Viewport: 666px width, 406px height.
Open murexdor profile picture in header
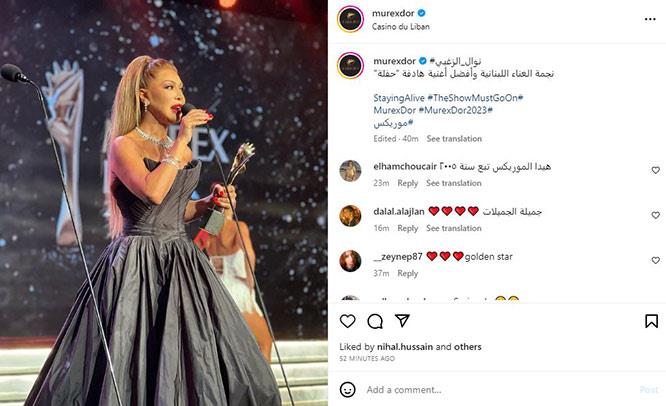[350, 20]
